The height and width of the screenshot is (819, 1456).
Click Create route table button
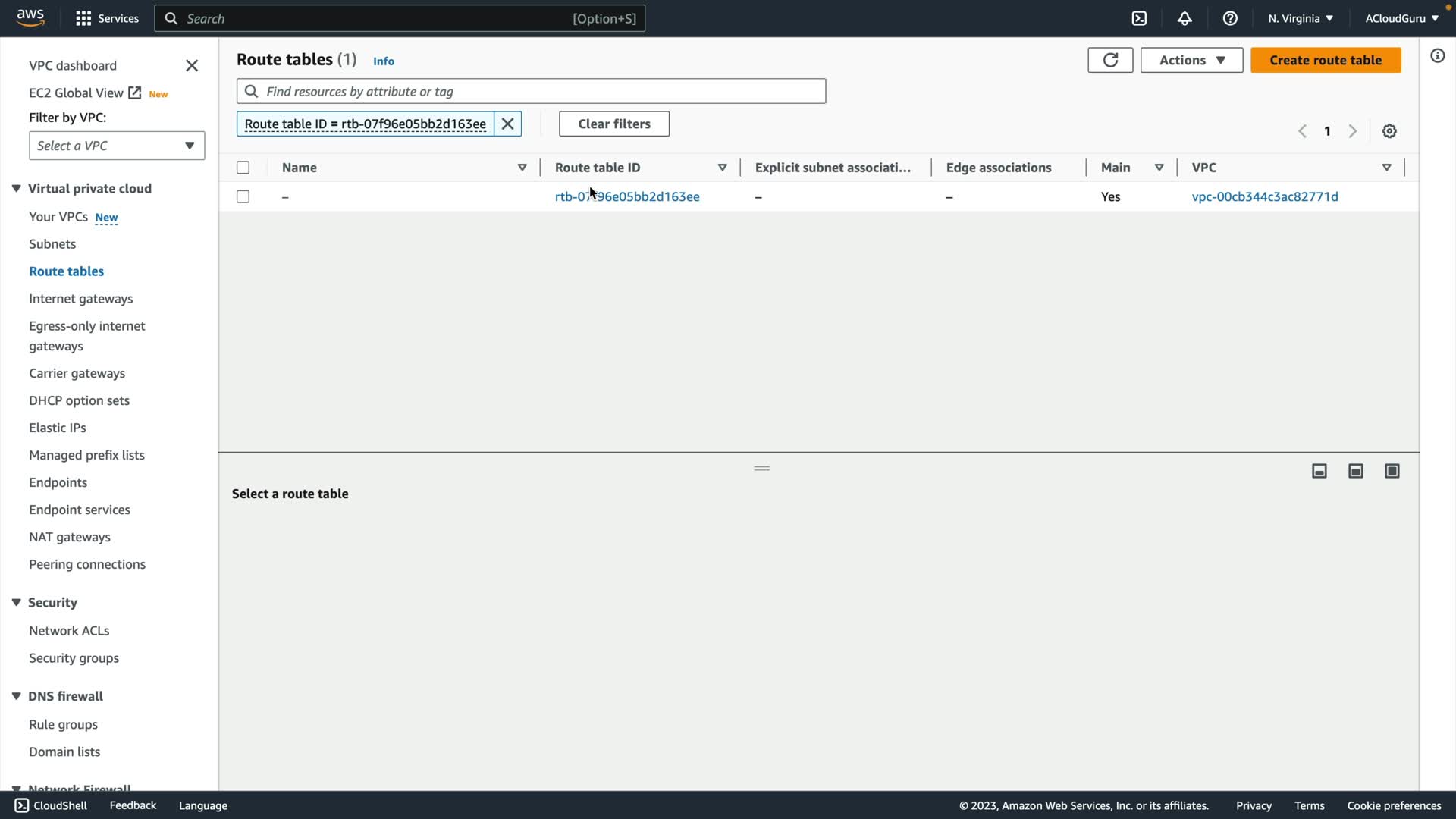point(1325,60)
